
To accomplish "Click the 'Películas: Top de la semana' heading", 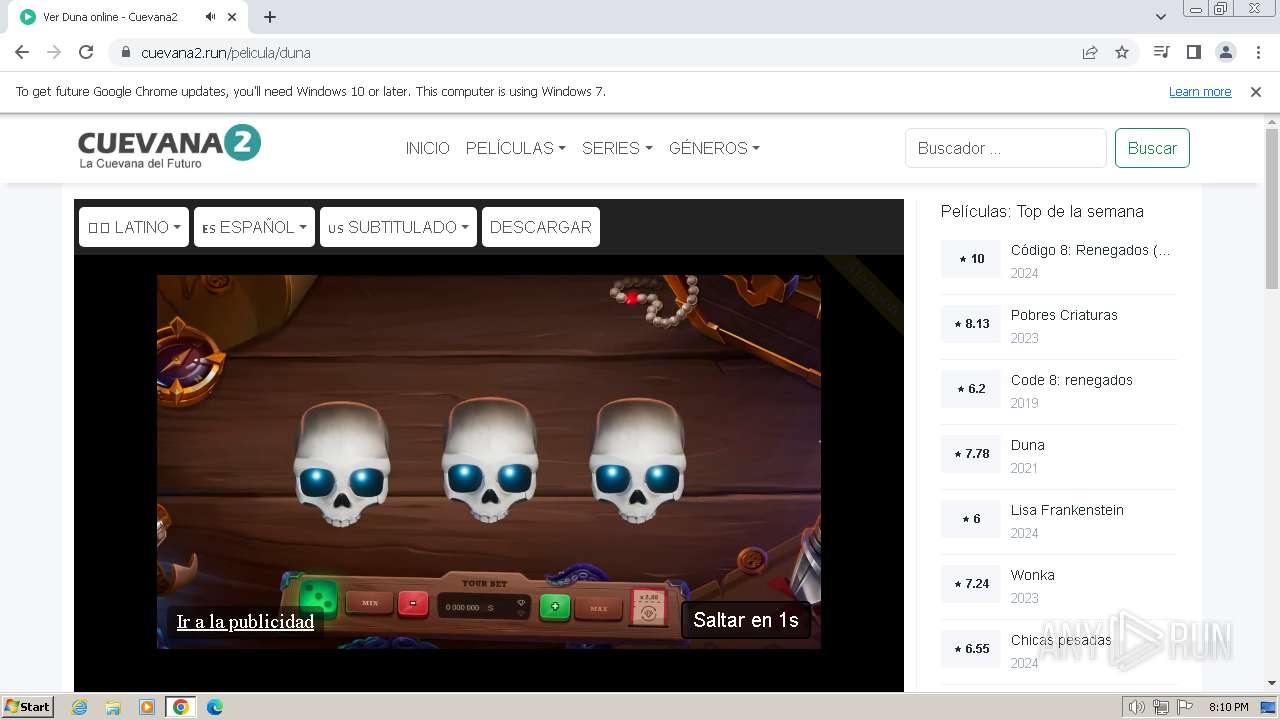I will [x=1042, y=211].
